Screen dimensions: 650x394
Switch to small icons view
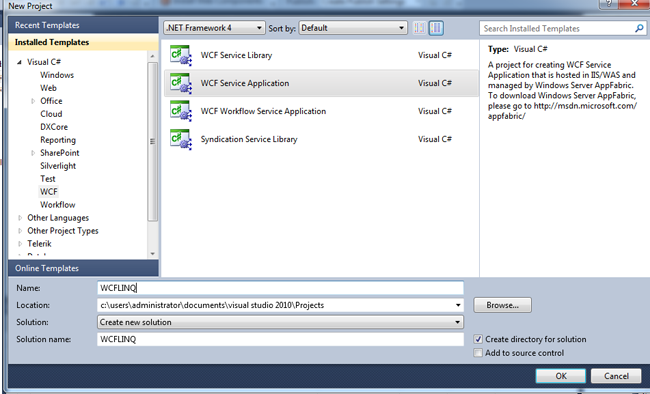(x=420, y=28)
